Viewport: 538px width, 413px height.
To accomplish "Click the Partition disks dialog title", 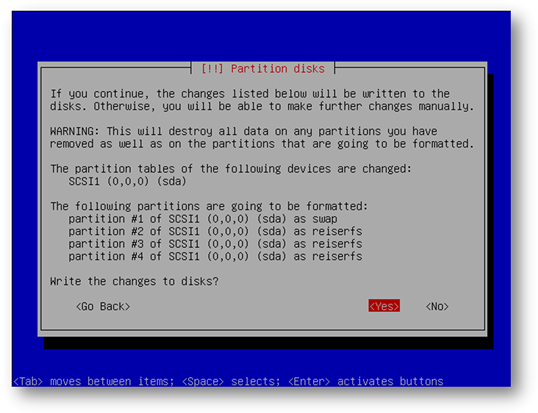I will 263,69.
